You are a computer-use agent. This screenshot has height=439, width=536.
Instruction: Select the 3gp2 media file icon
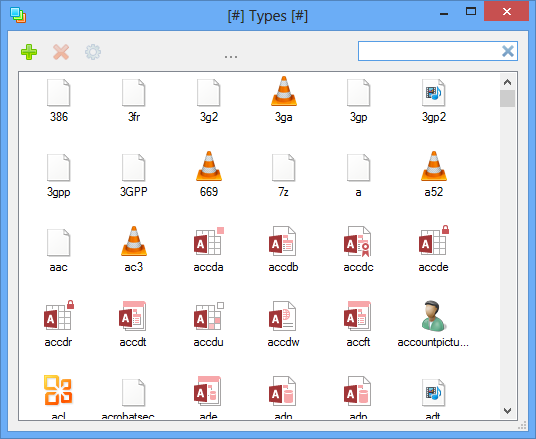click(433, 93)
